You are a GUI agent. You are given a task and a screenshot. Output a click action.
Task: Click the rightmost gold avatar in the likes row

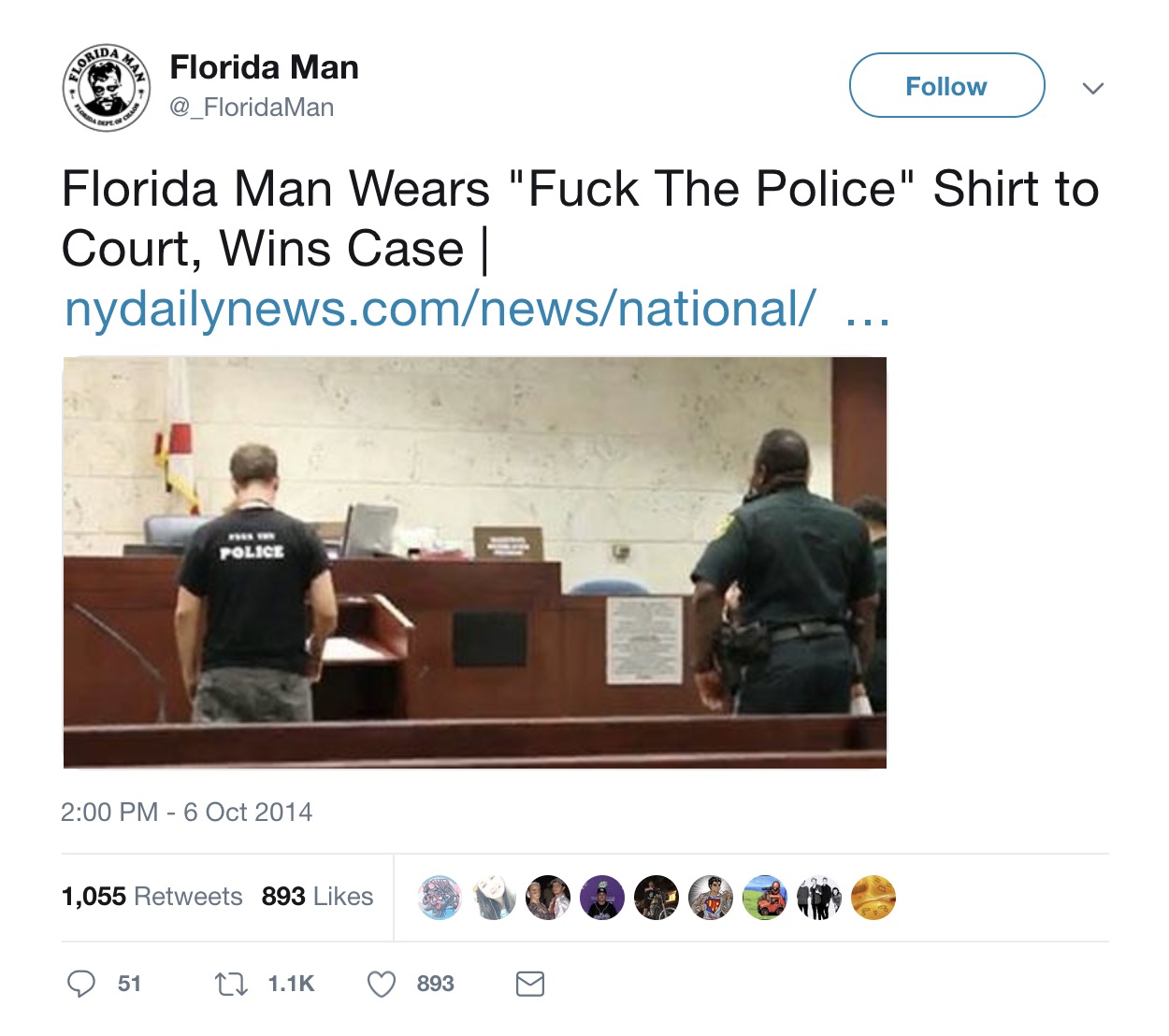[874, 898]
